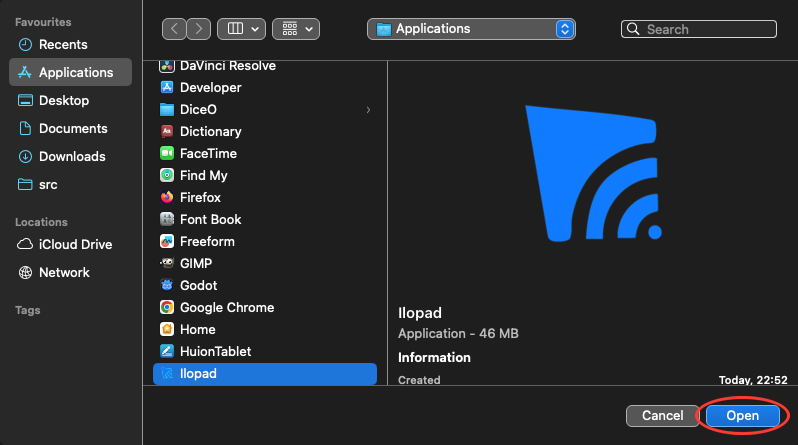Screen dimensions: 798x445
Task: Click the Open button
Action: (x=743, y=416)
